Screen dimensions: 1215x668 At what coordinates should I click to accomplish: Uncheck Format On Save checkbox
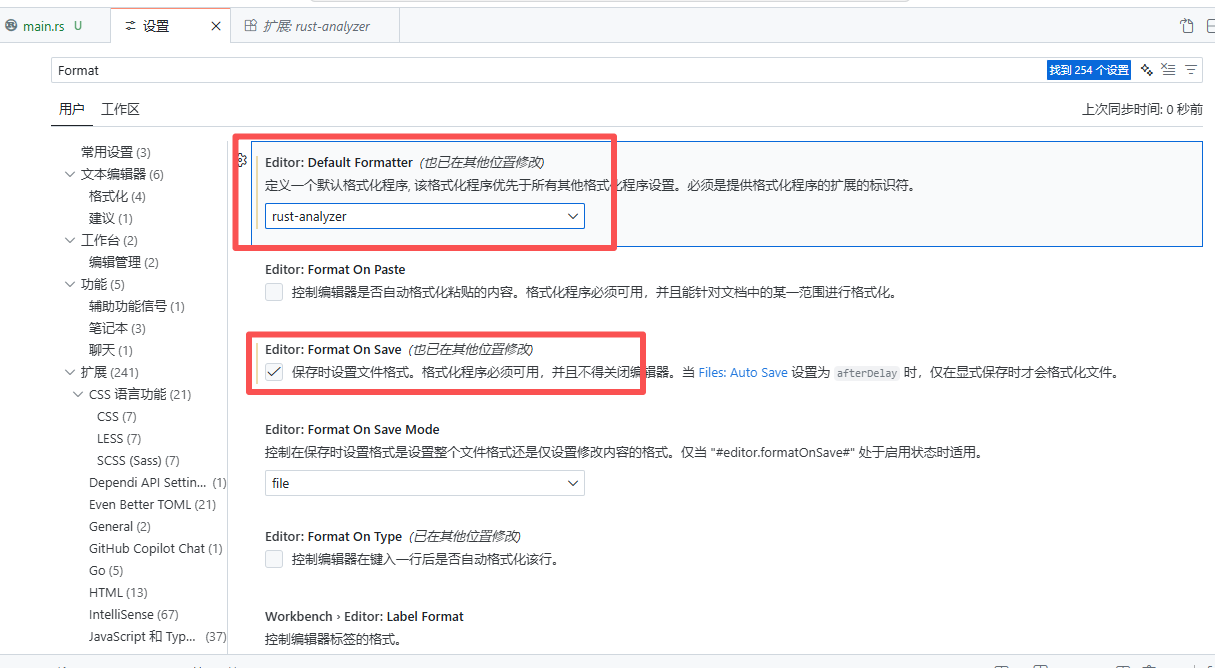click(x=274, y=372)
